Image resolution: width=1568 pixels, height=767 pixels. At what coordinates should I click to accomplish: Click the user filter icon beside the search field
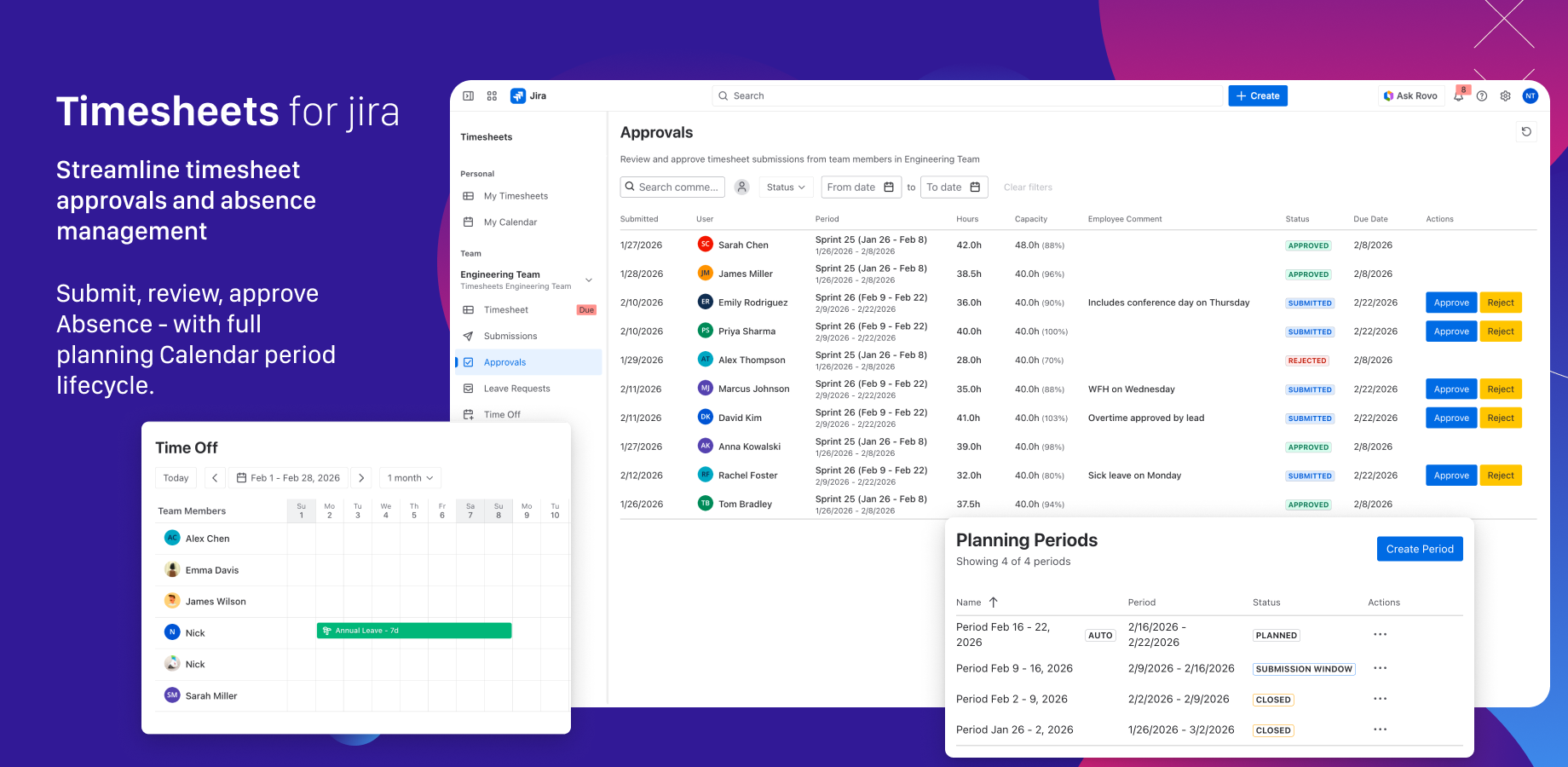click(x=741, y=187)
